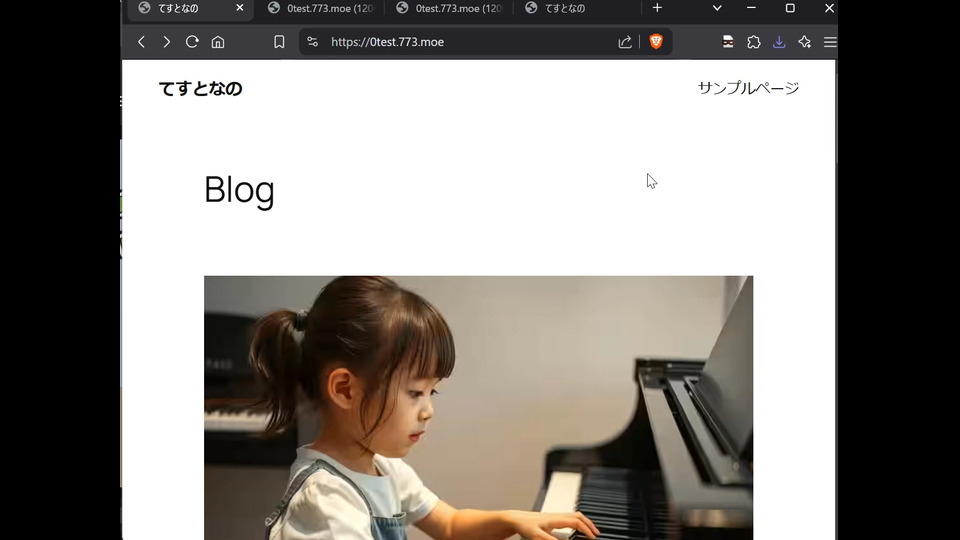This screenshot has height=540, width=960.
Task: Go back to the previous page
Action: [141, 42]
